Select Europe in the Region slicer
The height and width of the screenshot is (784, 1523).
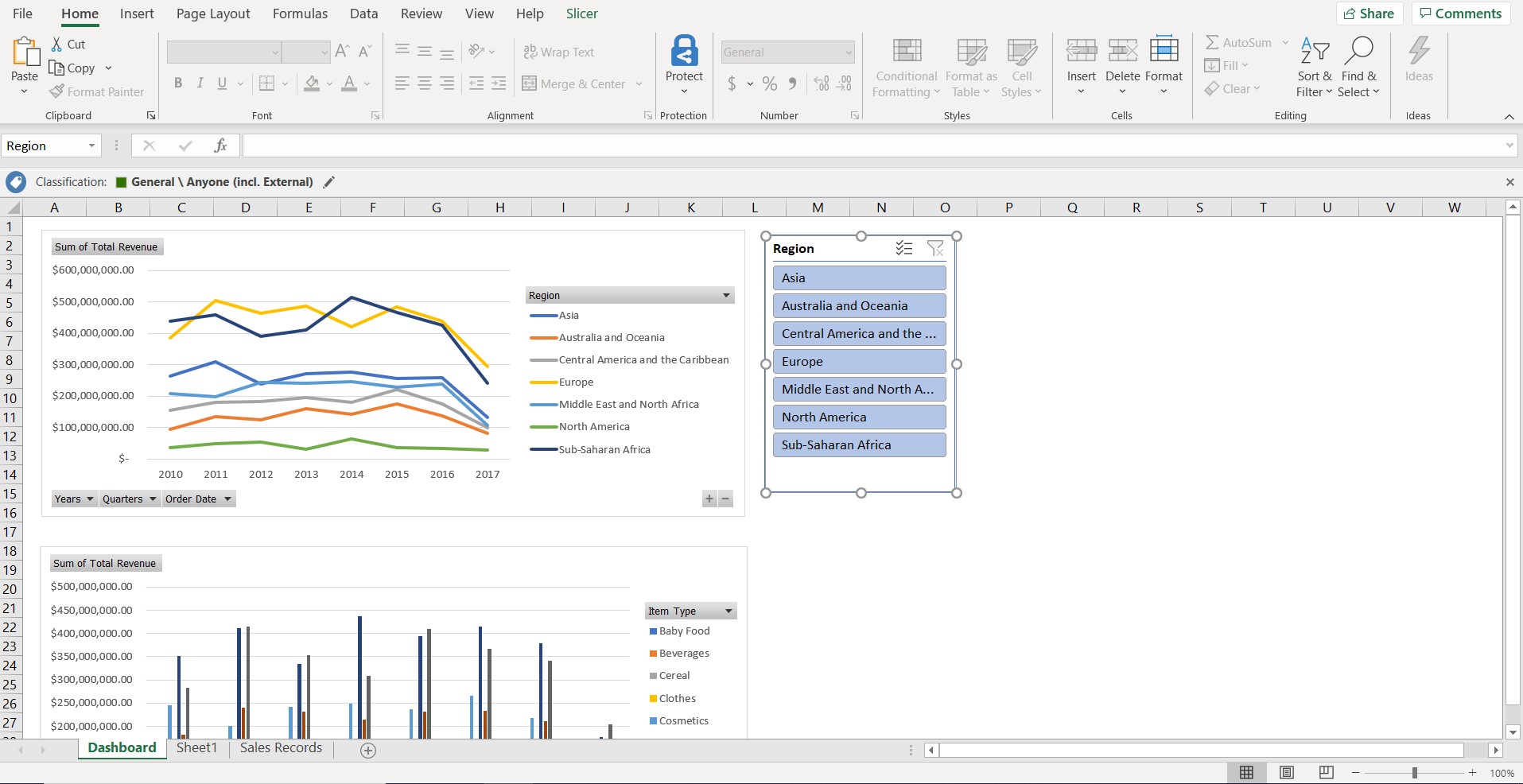[x=859, y=361]
